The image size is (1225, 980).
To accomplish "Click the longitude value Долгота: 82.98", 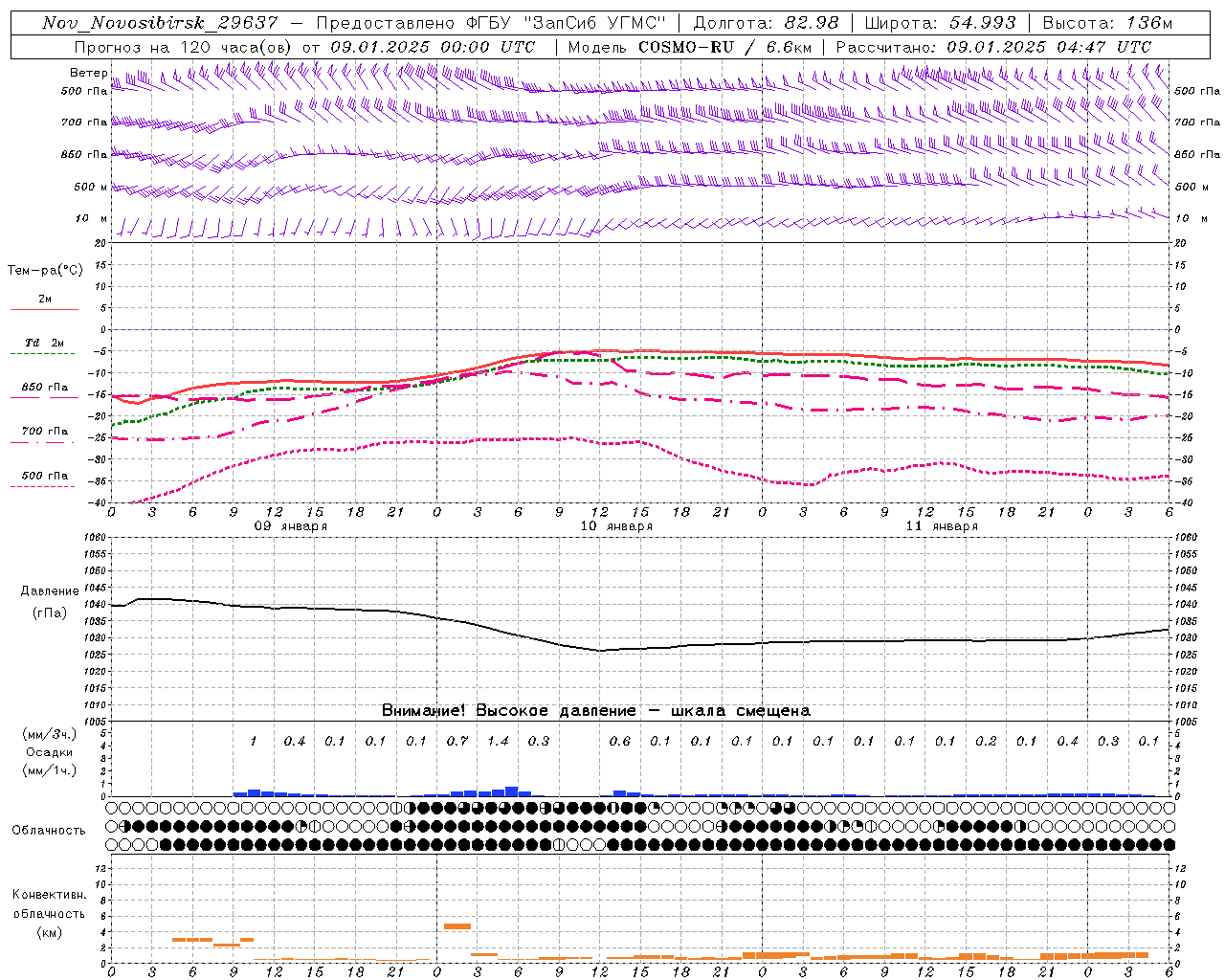I will (x=766, y=23).
